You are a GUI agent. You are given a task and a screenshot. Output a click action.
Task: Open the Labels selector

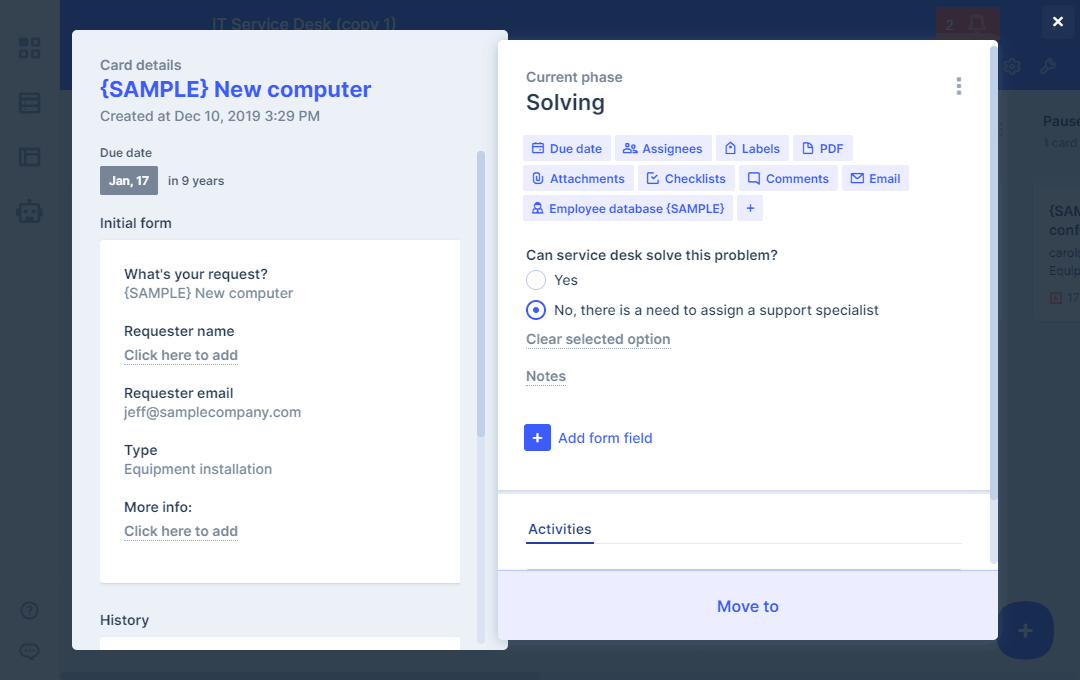752,149
